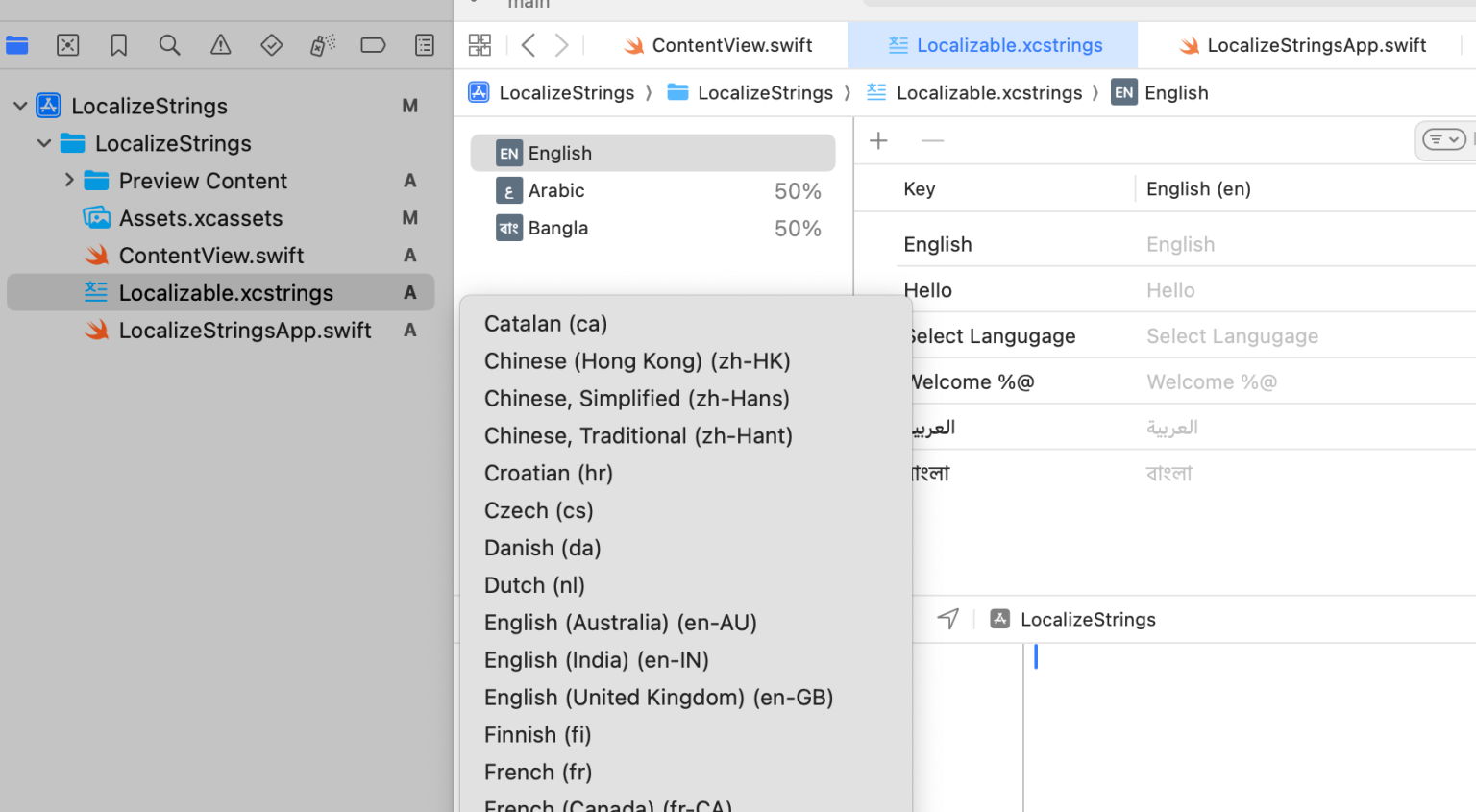This screenshot has height=812, width=1476.
Task: Click the related items grid icon
Action: tap(480, 45)
